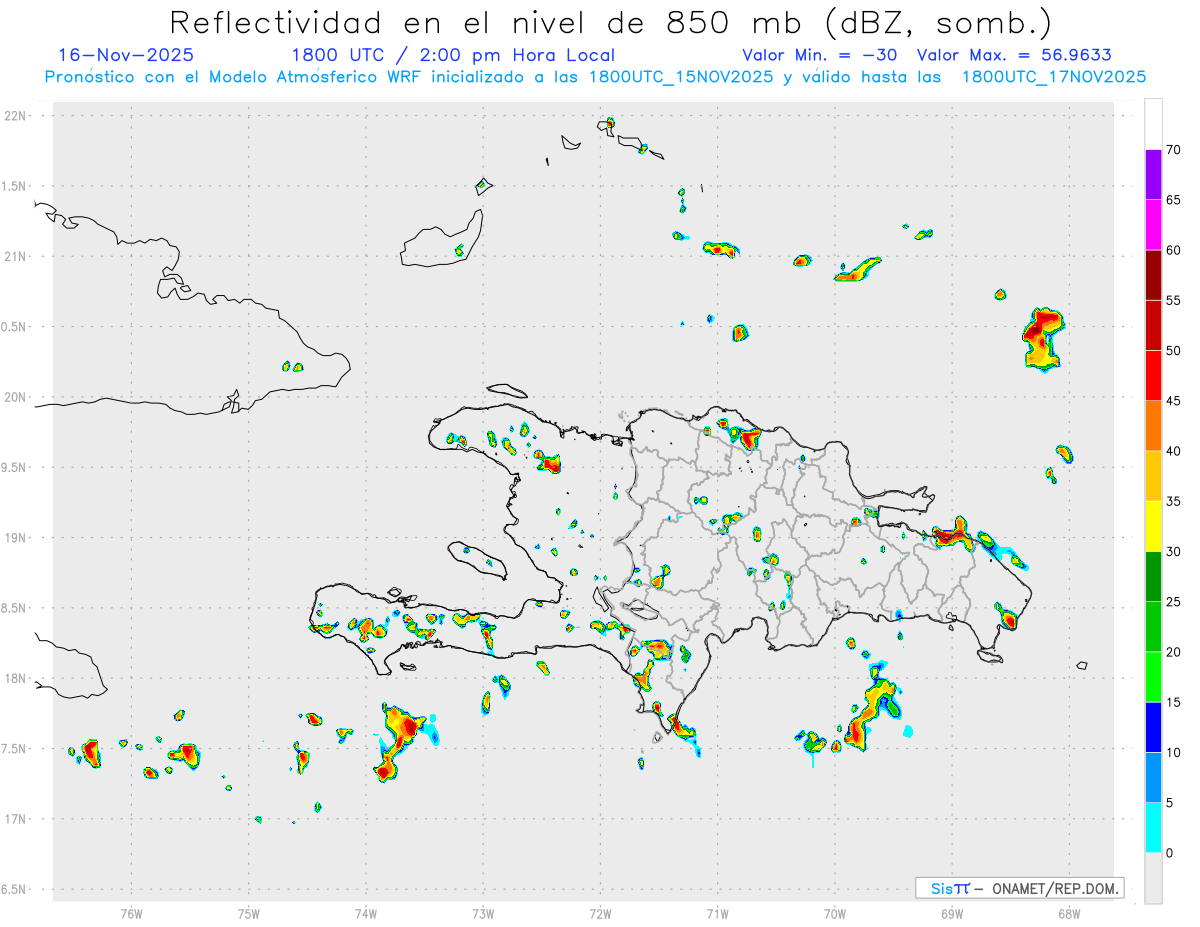This screenshot has width=1200, height=927.
Task: Pick the gold 35-40 dBZ legend swatch
Action: click(x=1153, y=476)
